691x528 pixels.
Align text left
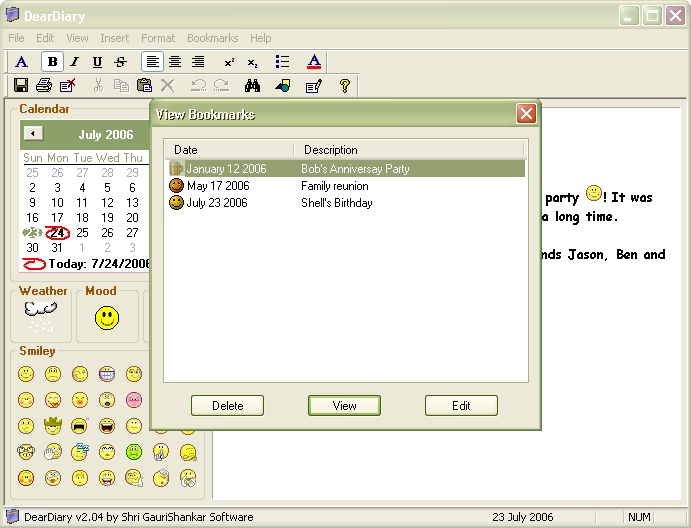coord(152,62)
